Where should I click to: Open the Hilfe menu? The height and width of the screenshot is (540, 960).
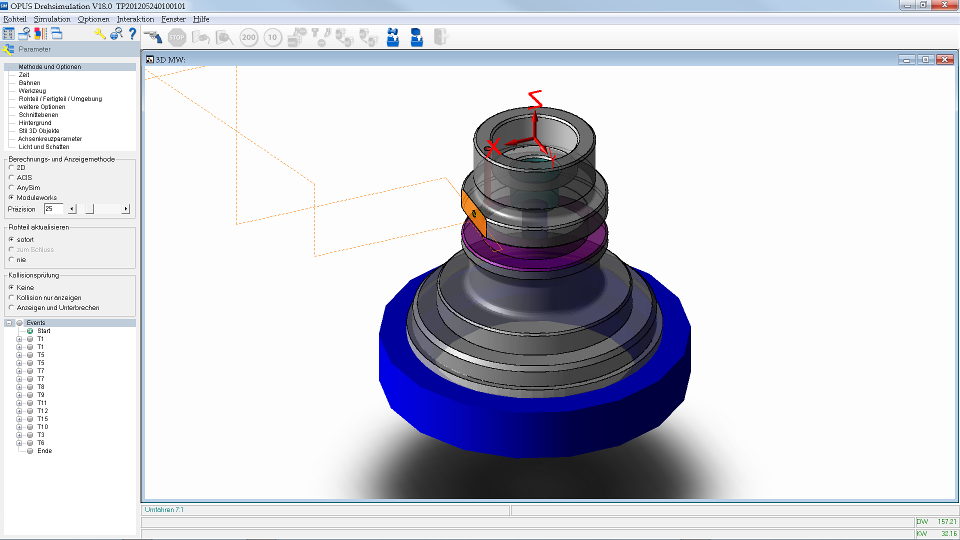coord(201,19)
